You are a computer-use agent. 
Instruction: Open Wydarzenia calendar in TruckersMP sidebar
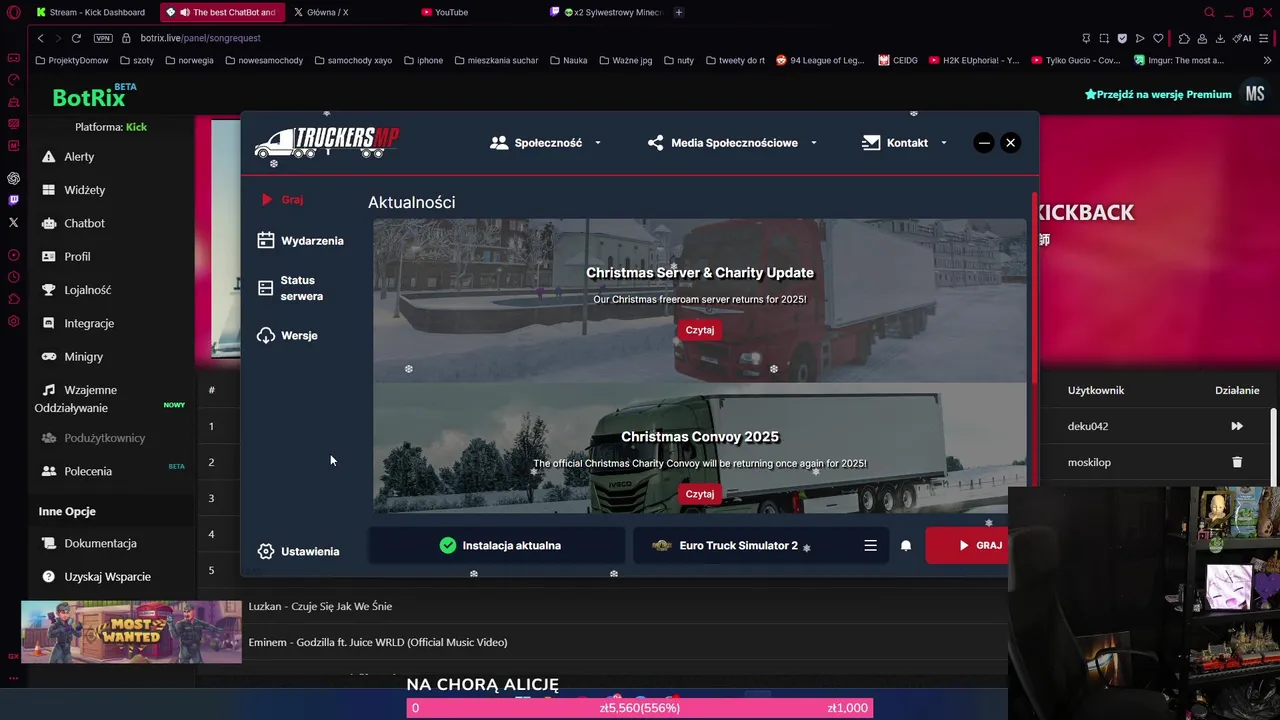point(300,241)
